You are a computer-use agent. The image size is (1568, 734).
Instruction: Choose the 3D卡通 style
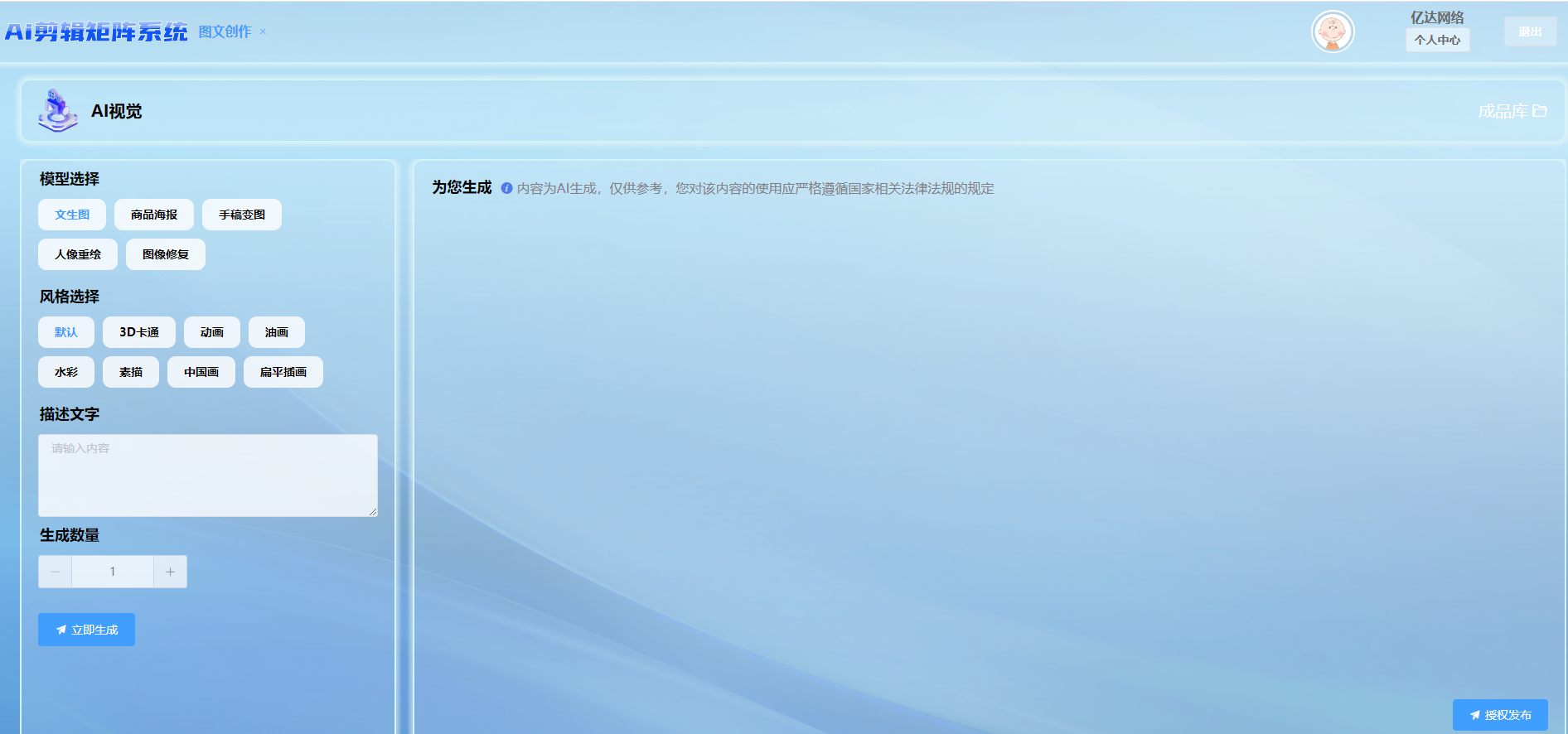139,332
